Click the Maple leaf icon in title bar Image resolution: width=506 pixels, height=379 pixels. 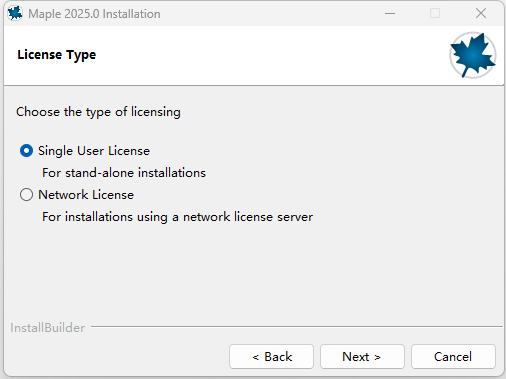tap(15, 13)
